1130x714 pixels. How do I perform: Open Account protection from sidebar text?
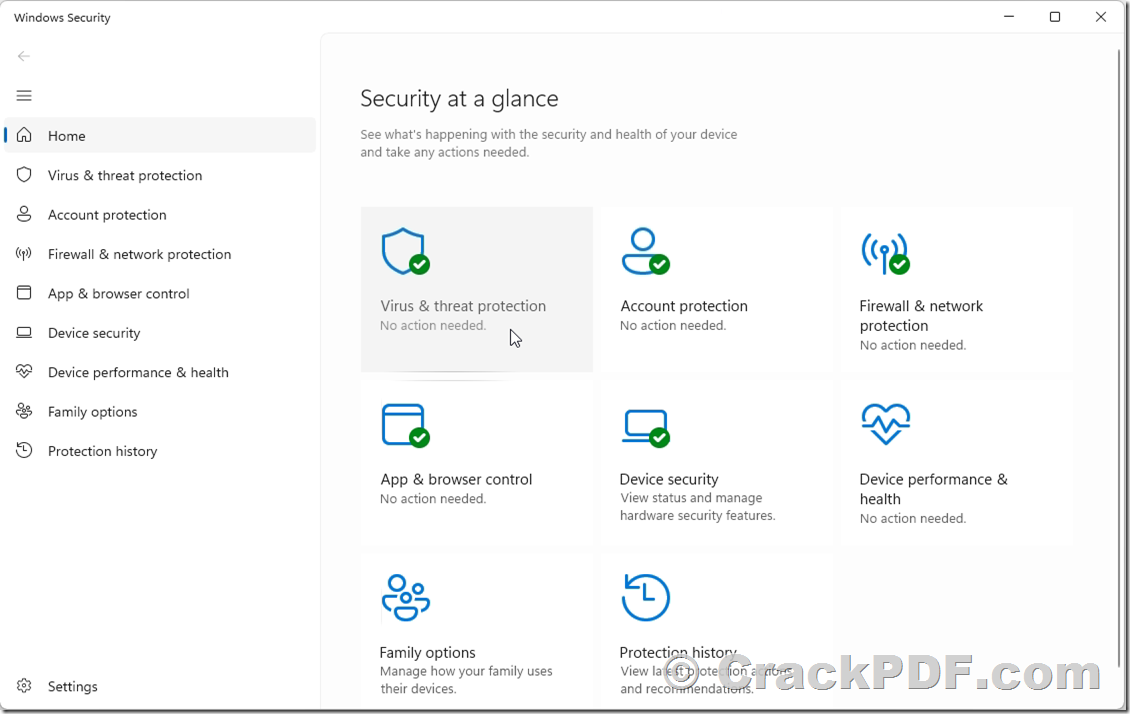point(107,215)
